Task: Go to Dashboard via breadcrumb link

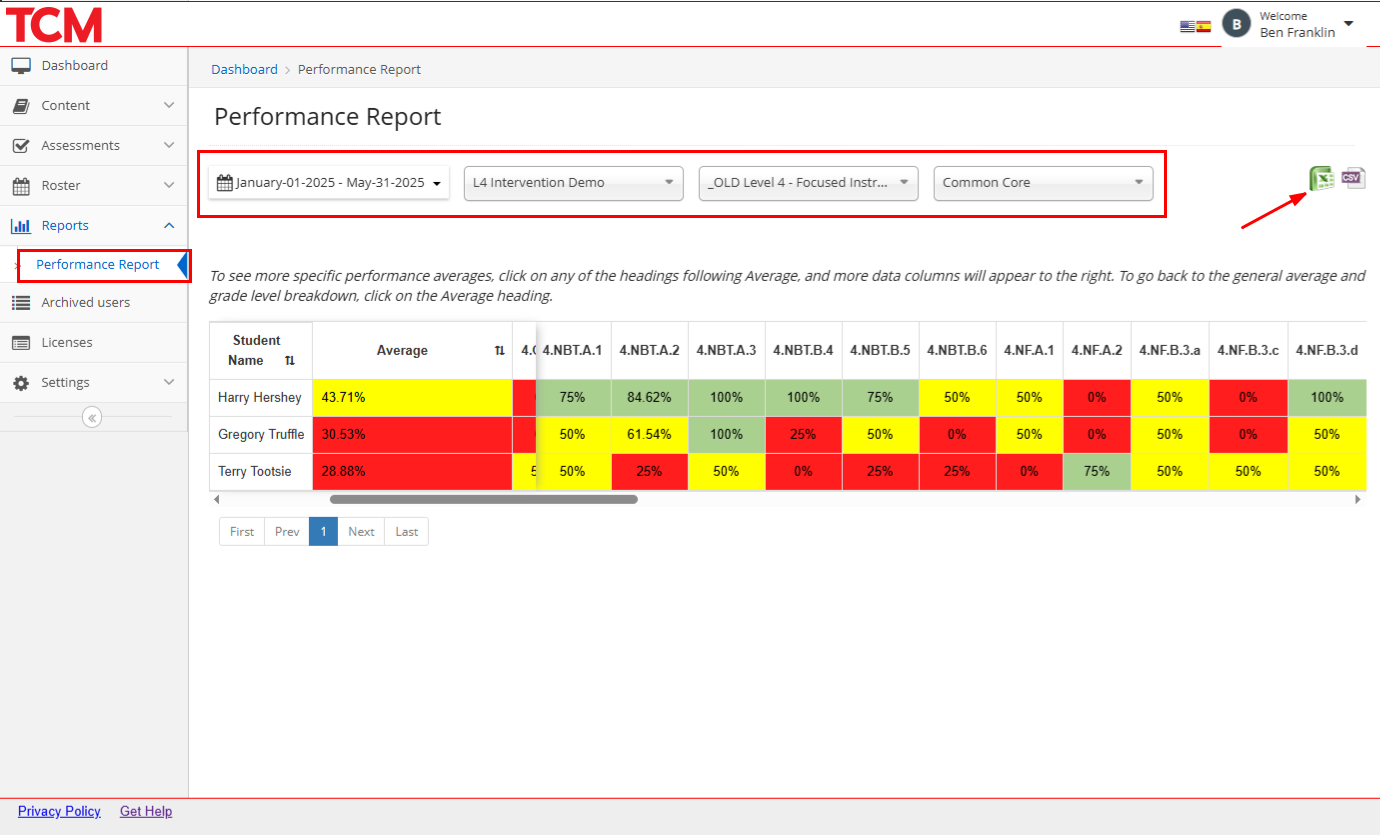Action: tap(244, 70)
